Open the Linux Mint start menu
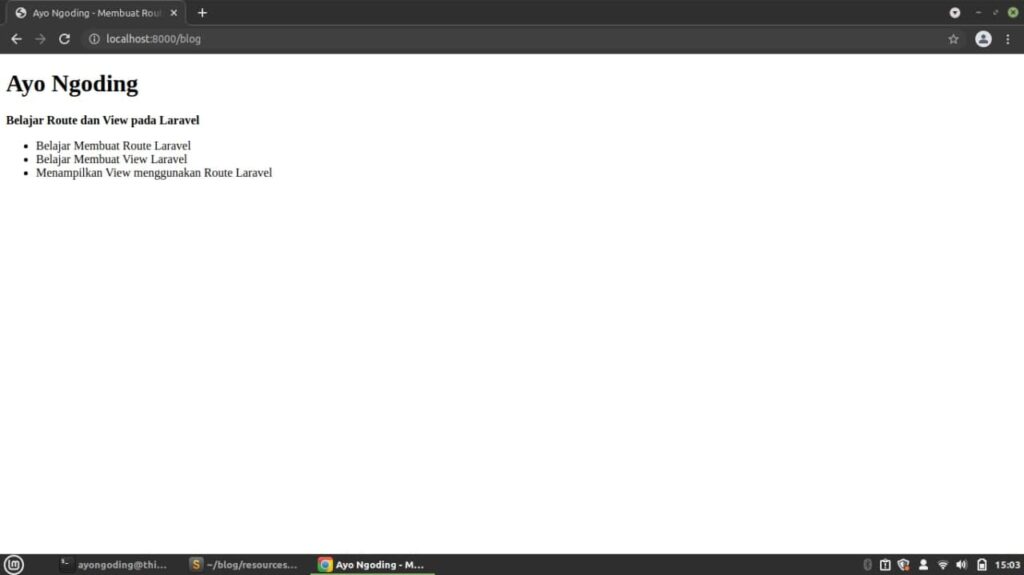 pos(14,565)
